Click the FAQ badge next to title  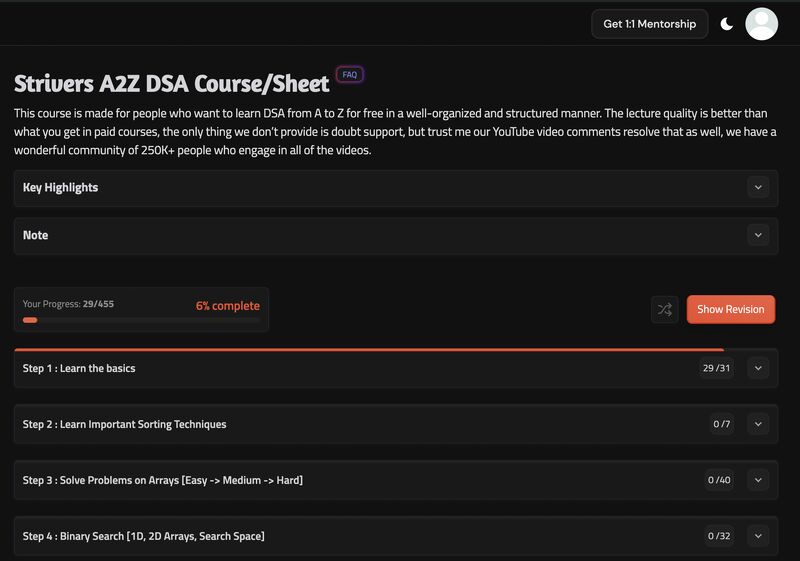pos(349,75)
